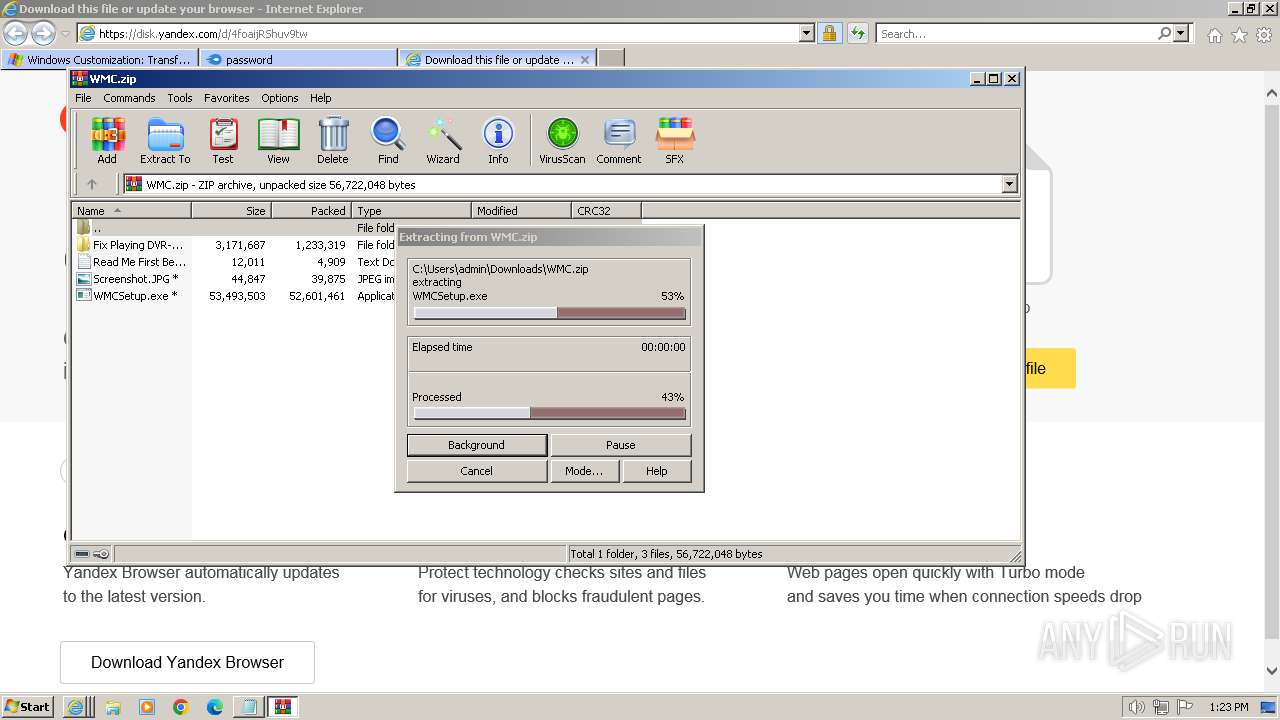
Task: Open the Options menu
Action: 280,98
